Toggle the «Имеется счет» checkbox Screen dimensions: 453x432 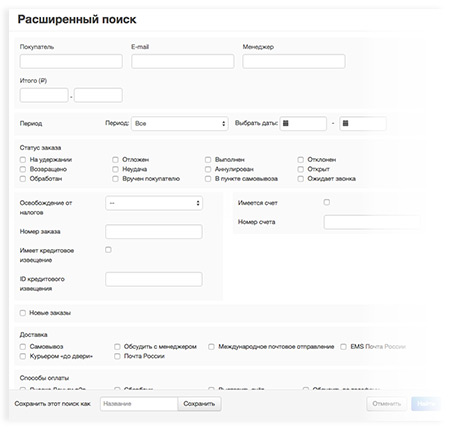tap(327, 202)
